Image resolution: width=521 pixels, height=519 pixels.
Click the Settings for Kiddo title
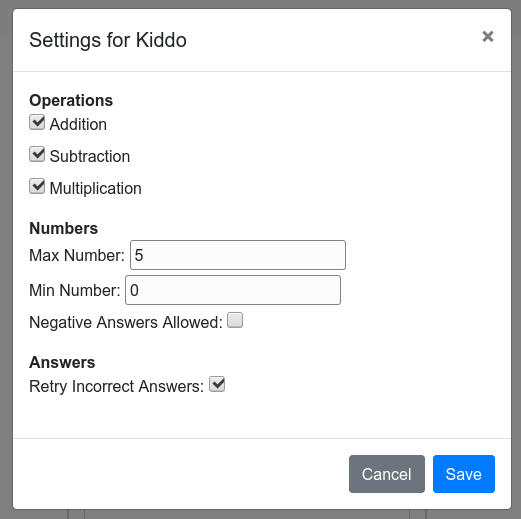click(x=108, y=40)
